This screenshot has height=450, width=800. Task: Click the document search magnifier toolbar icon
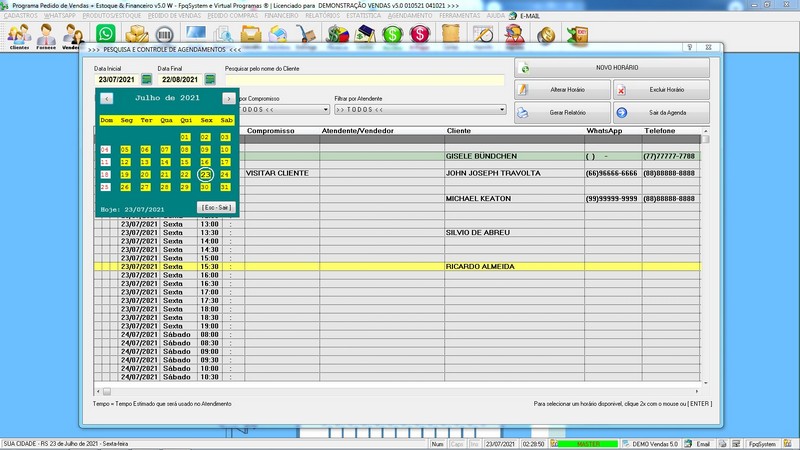tap(223, 35)
